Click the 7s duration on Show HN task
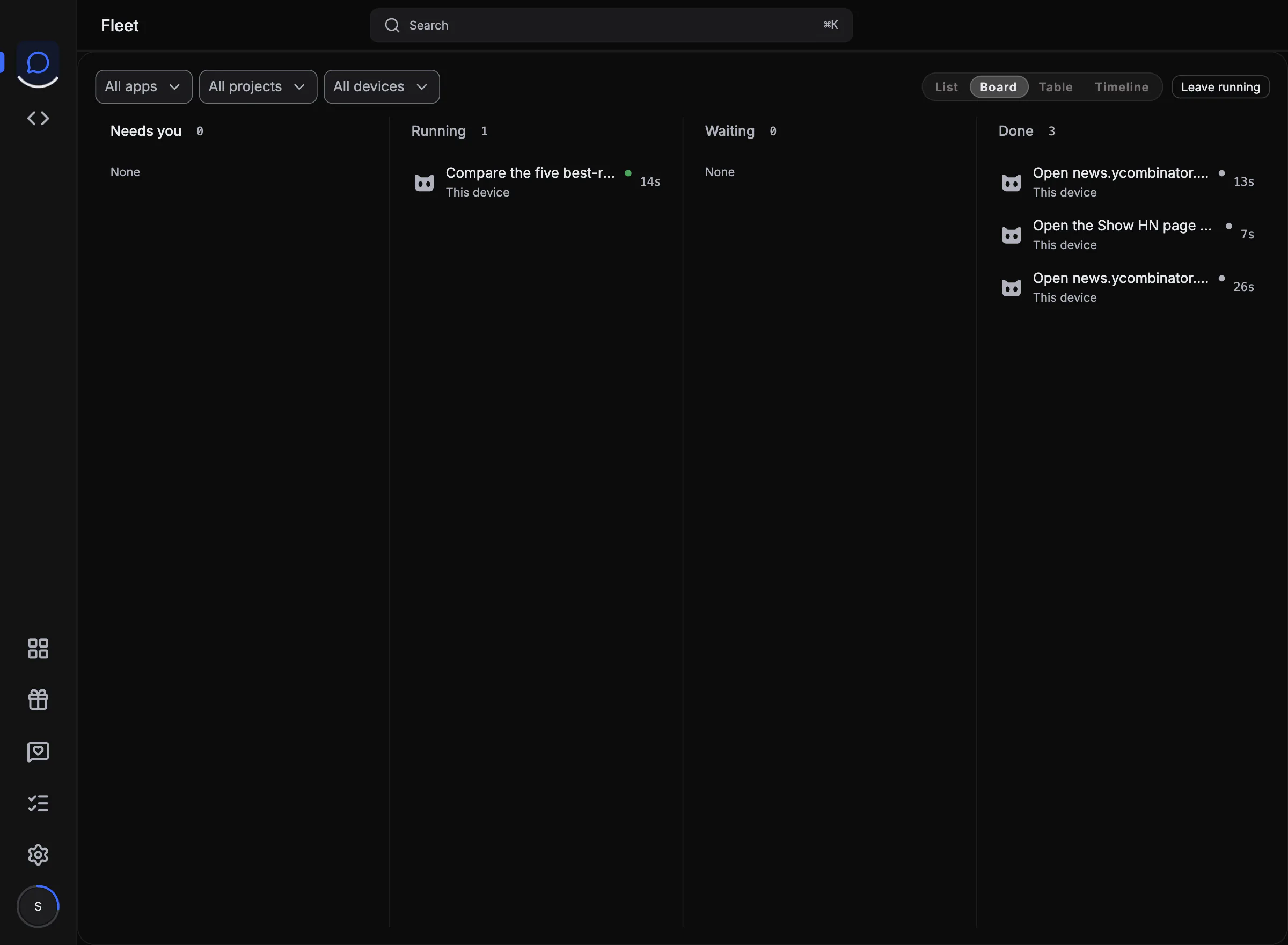The width and height of the screenshot is (1288, 945). pos(1247,235)
